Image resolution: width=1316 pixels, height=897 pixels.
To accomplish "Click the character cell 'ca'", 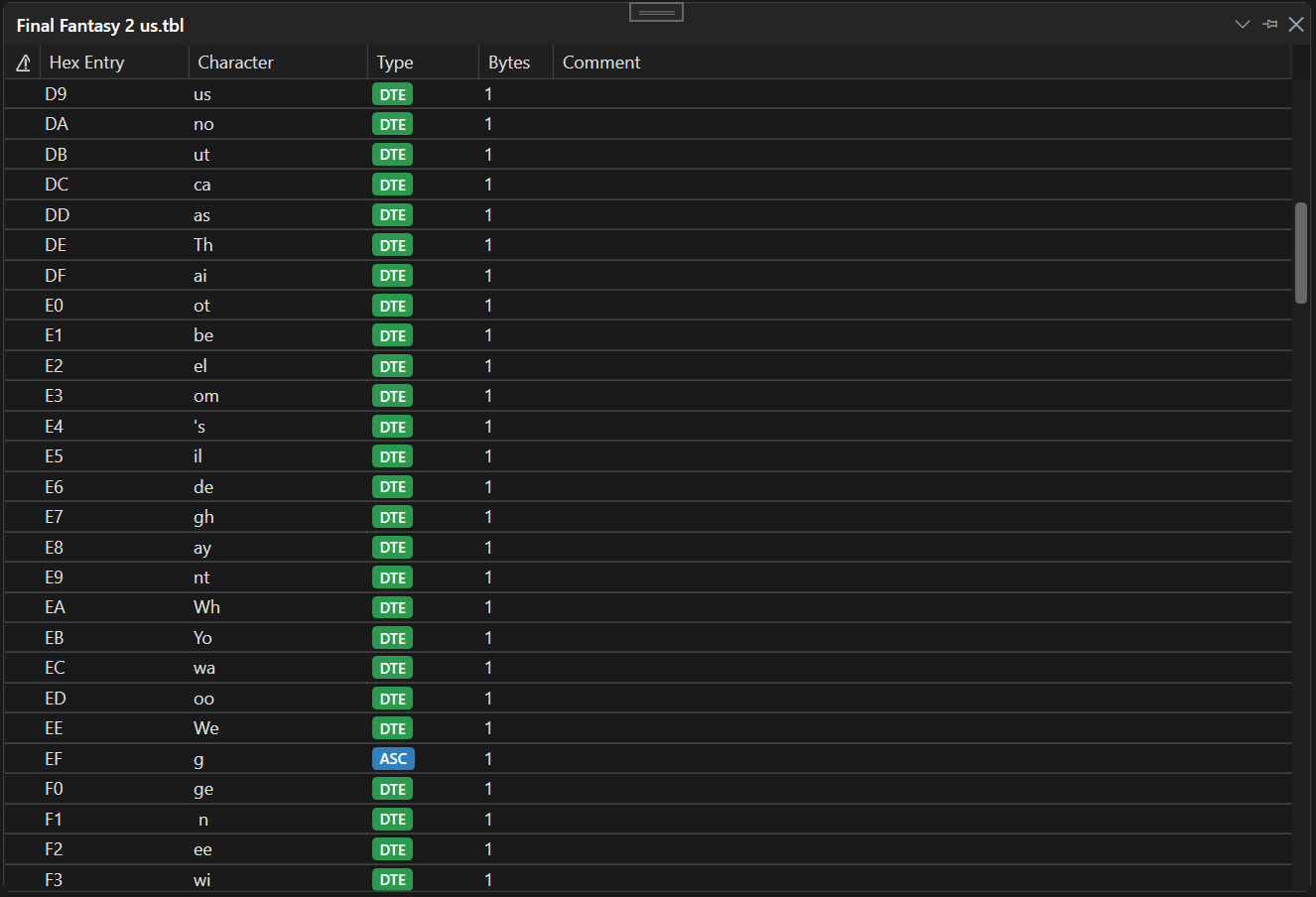I will pos(202,185).
